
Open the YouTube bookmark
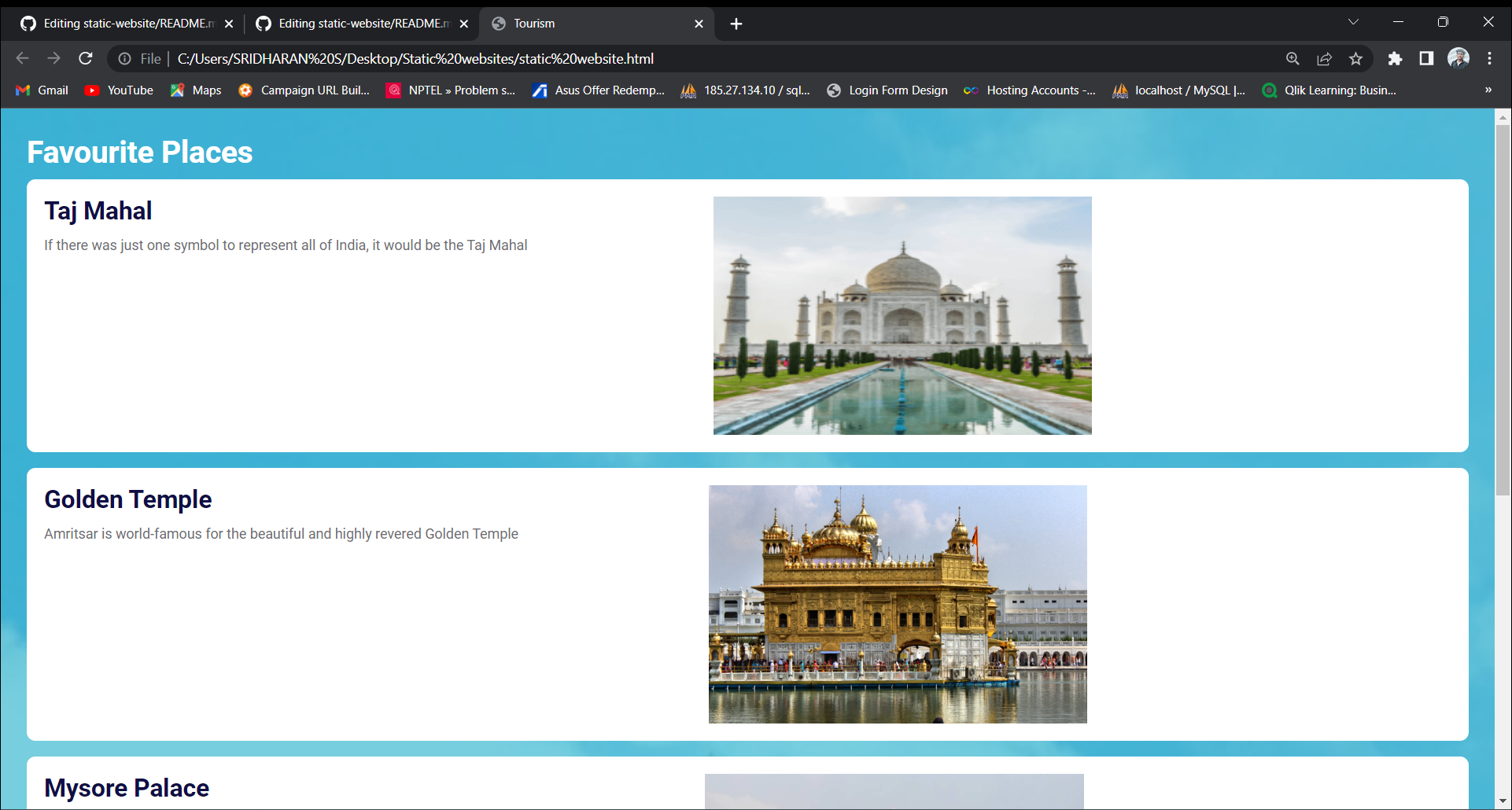click(119, 90)
